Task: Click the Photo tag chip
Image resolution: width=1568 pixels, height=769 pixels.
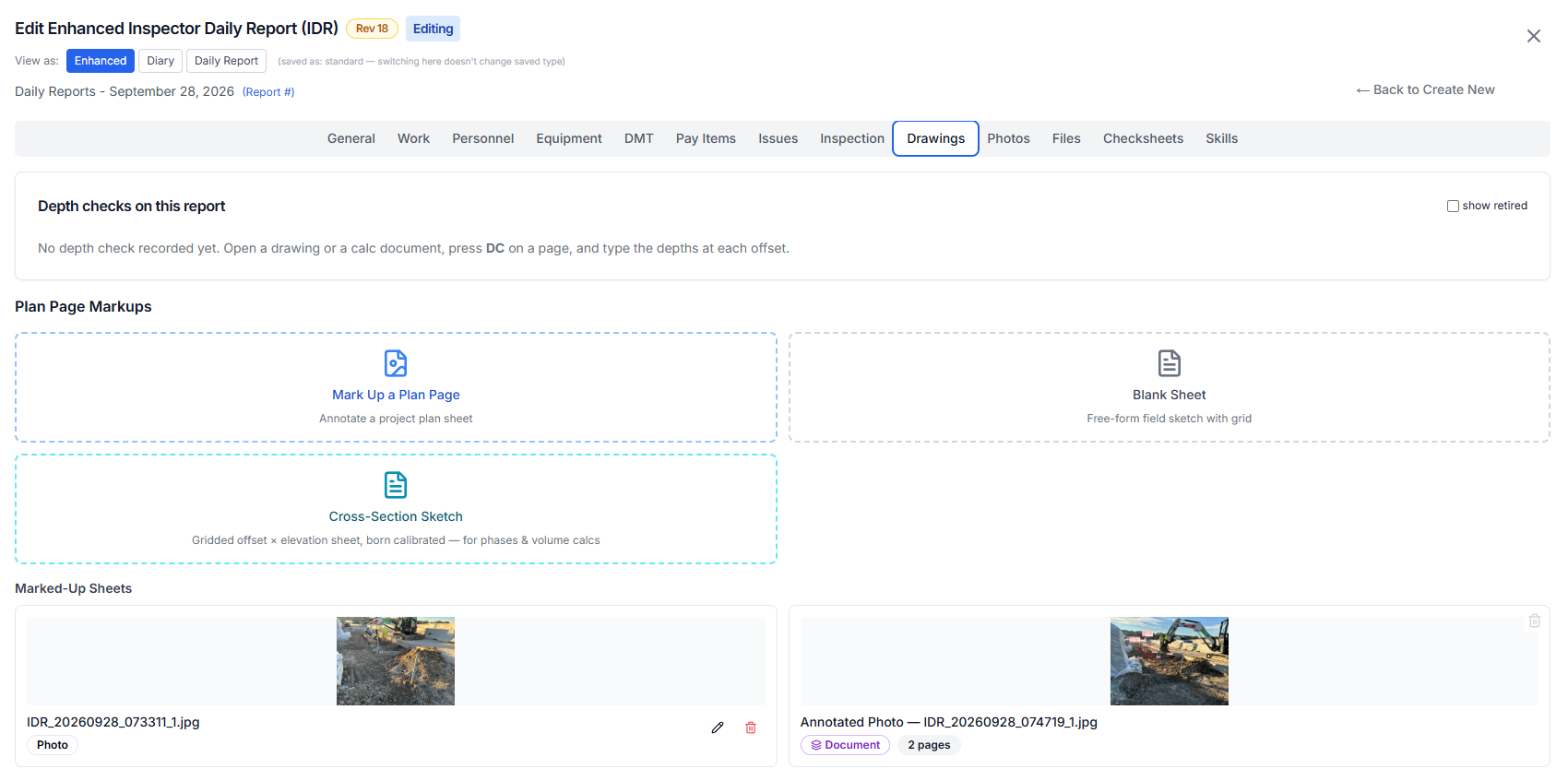Action: click(x=53, y=745)
